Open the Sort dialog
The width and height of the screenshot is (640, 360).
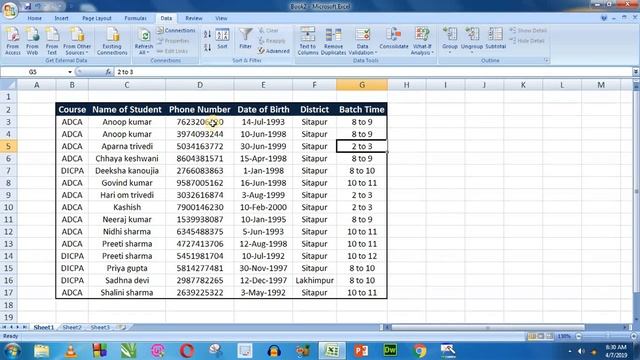coord(222,39)
